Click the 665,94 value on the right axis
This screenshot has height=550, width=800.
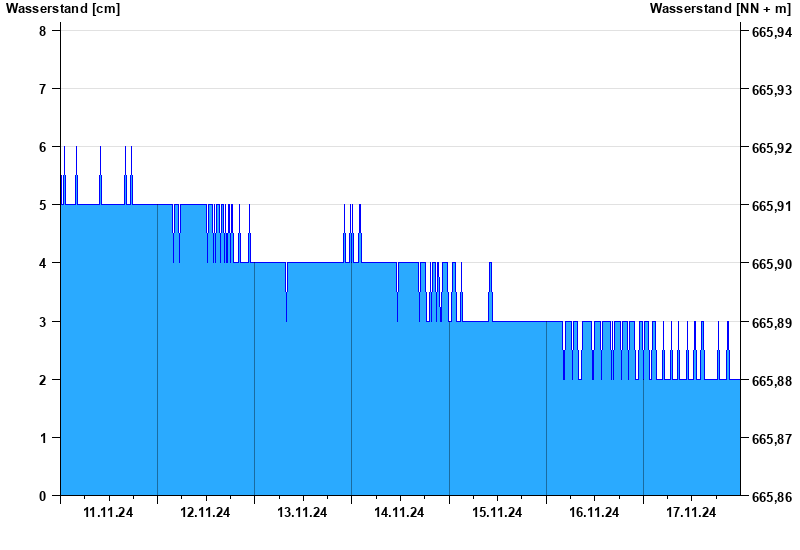771,32
